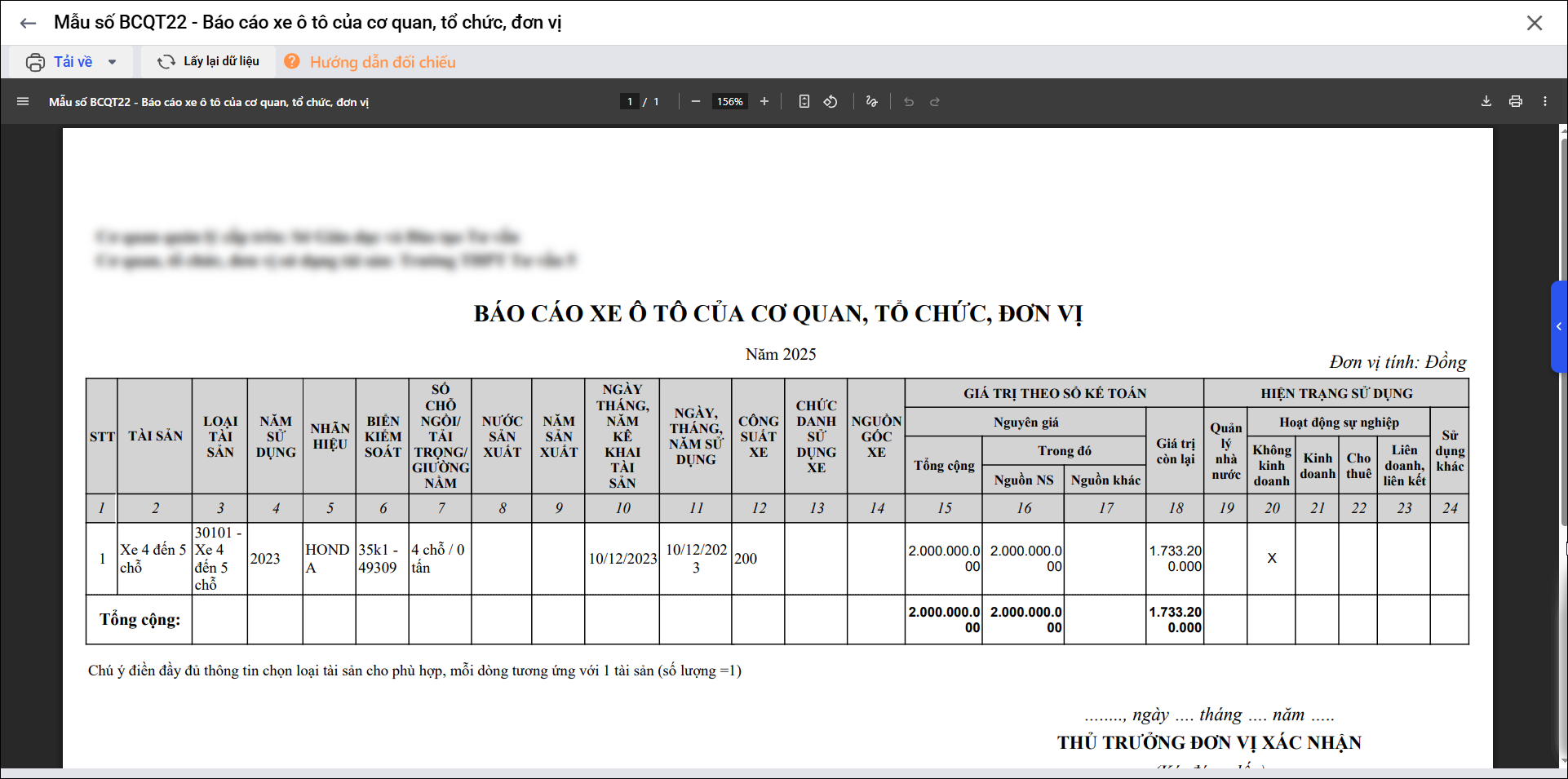Expand the Tải về dropdown arrow

[x=113, y=62]
